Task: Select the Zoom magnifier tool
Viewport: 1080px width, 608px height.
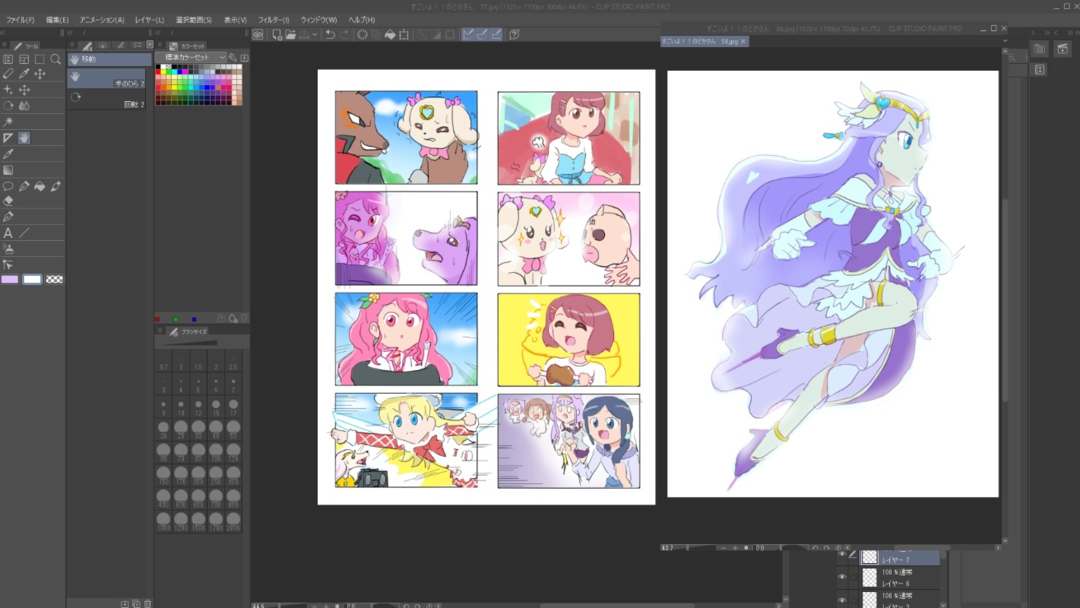Action: pyautogui.click(x=56, y=59)
